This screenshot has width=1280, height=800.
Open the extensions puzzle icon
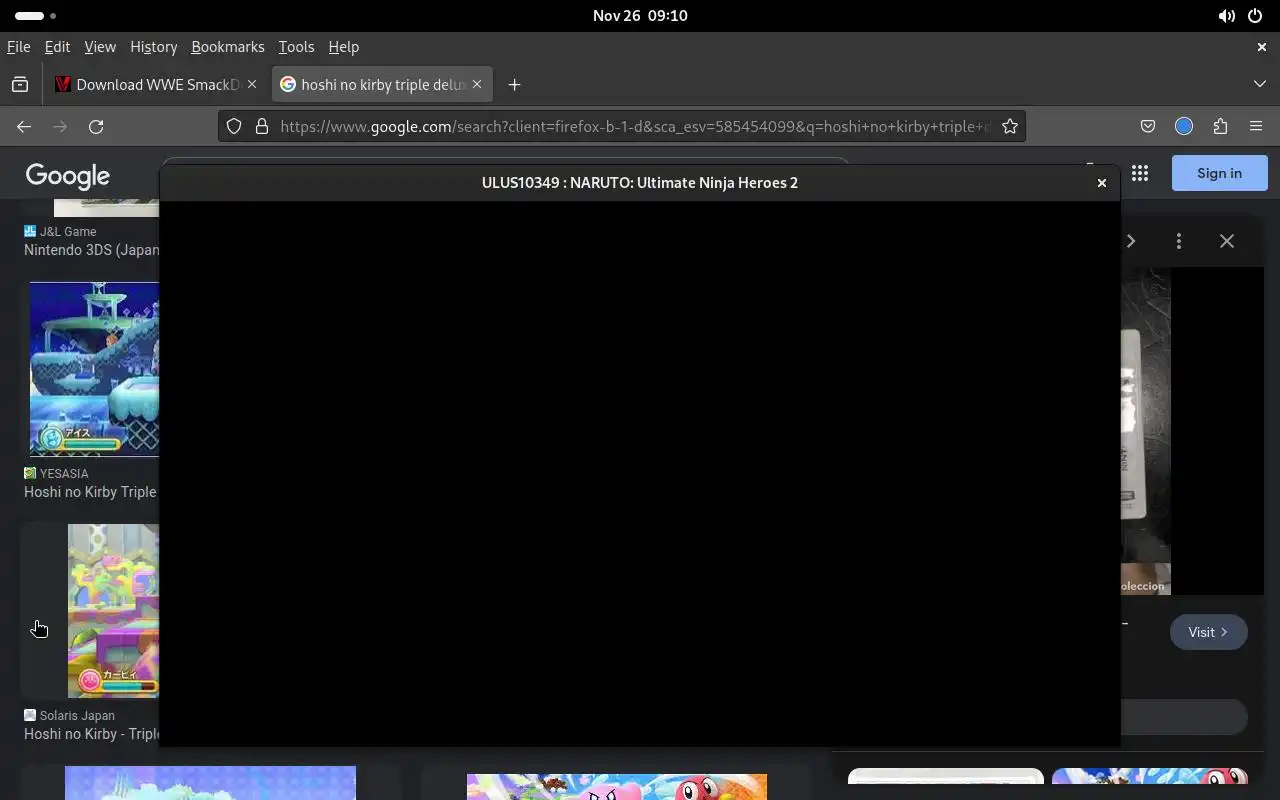(x=1220, y=126)
